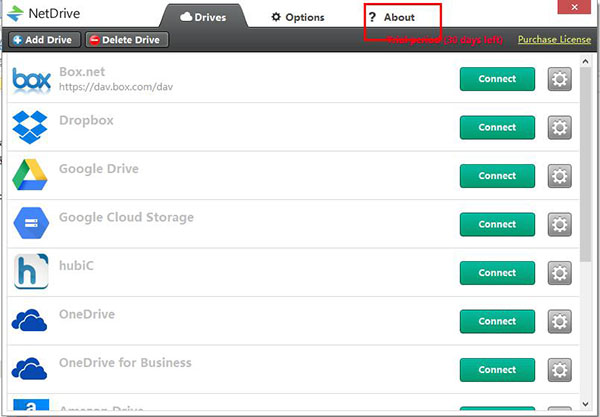Open settings gear for OneDrive row
Viewport: 600px width, 417px height.
(x=559, y=321)
